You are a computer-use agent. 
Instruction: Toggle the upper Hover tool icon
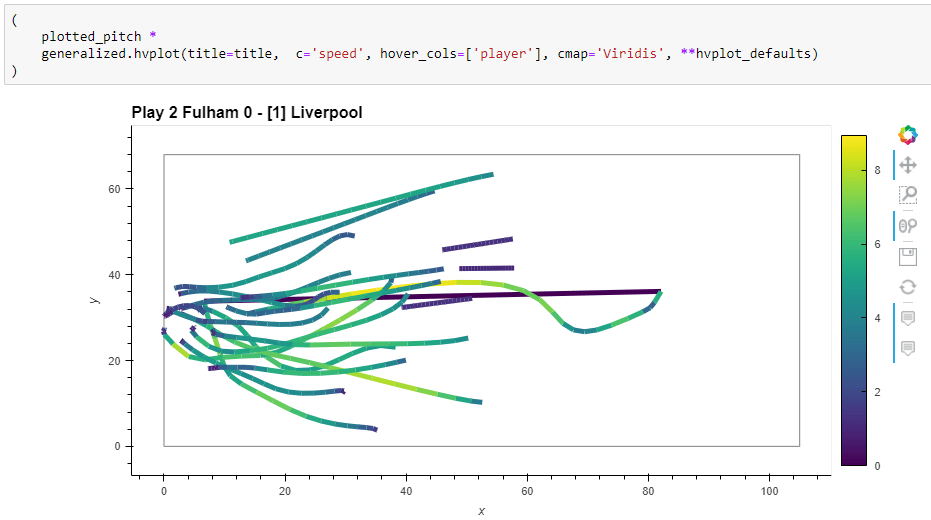(908, 318)
